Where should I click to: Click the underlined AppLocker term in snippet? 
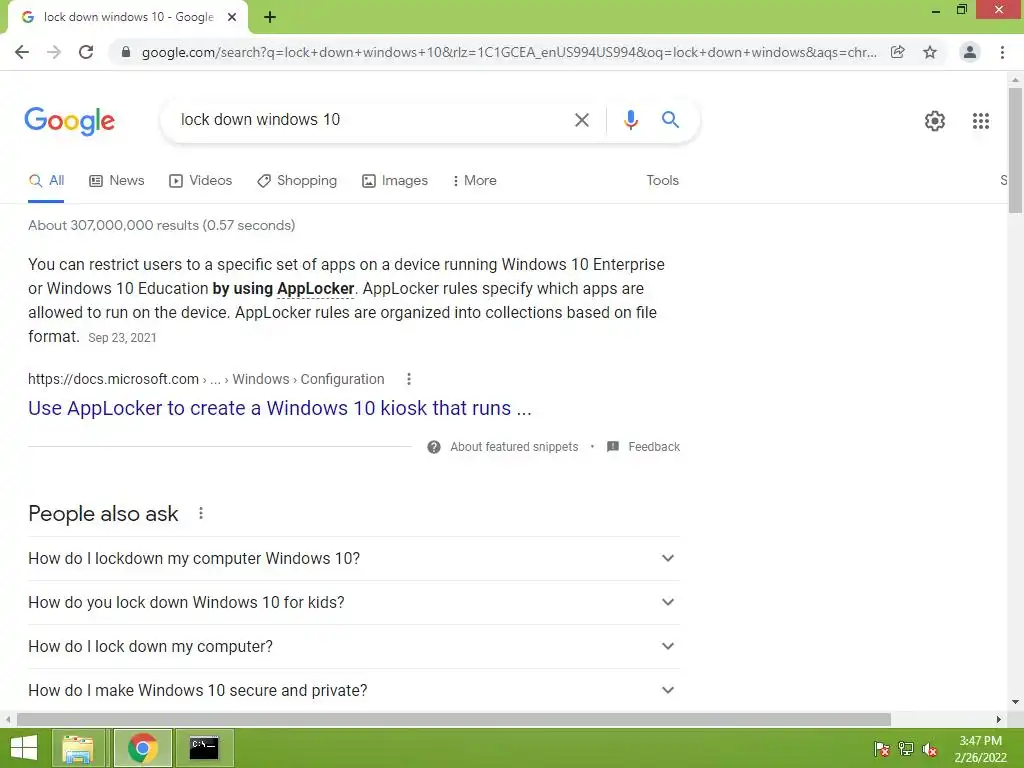point(315,289)
